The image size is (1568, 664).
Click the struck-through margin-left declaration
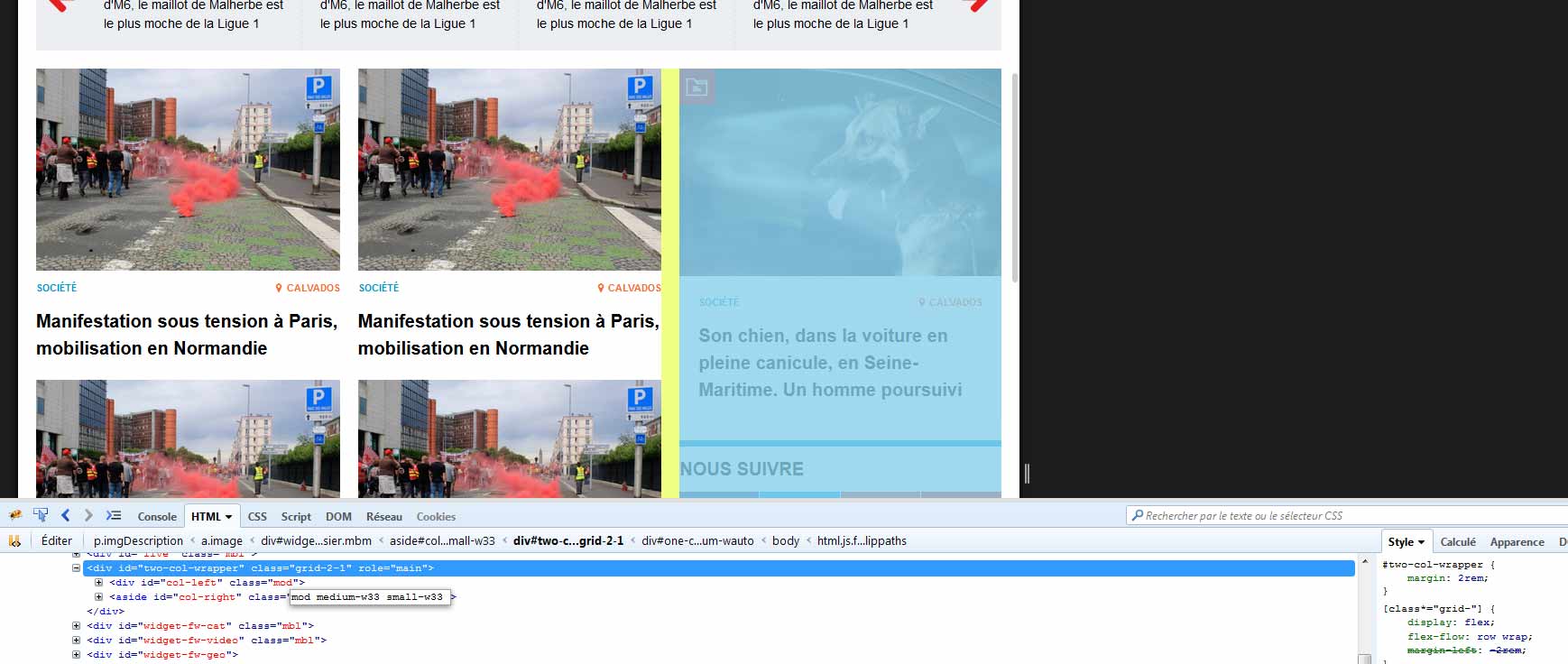1467,650
